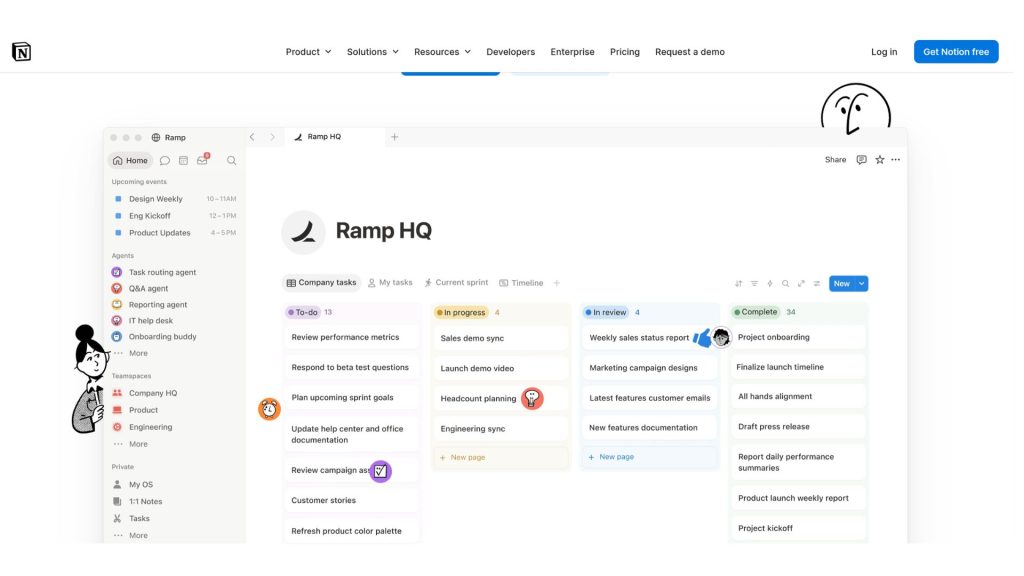Screen dimensions: 1024x576
Task: Go back with the left arrow icon
Action: coord(252,137)
